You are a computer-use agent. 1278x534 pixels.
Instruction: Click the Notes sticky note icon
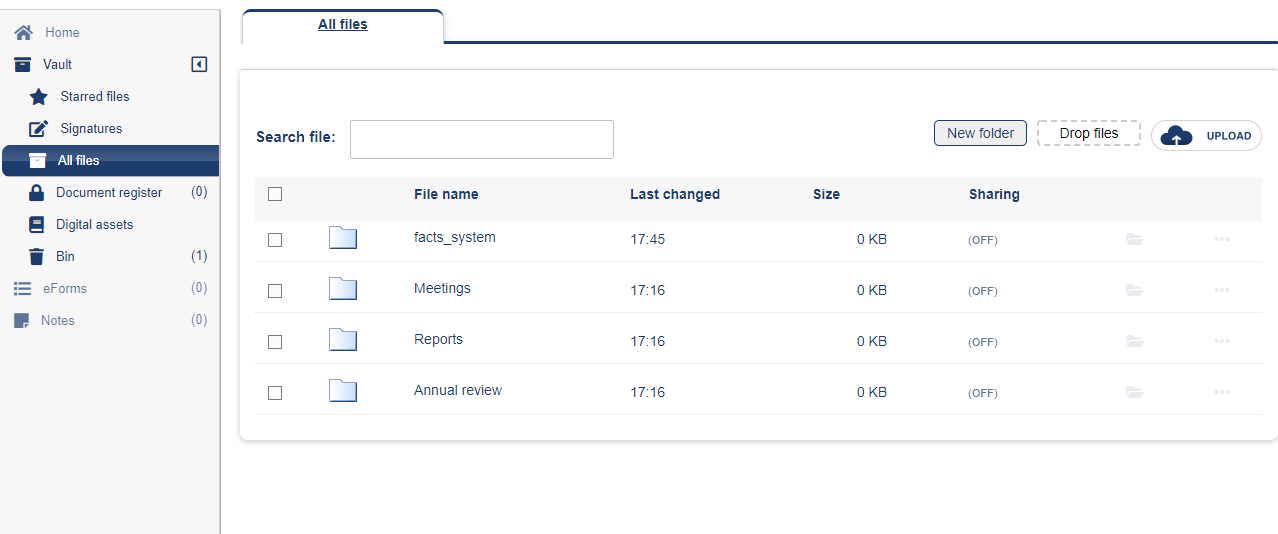pyautogui.click(x=21, y=321)
